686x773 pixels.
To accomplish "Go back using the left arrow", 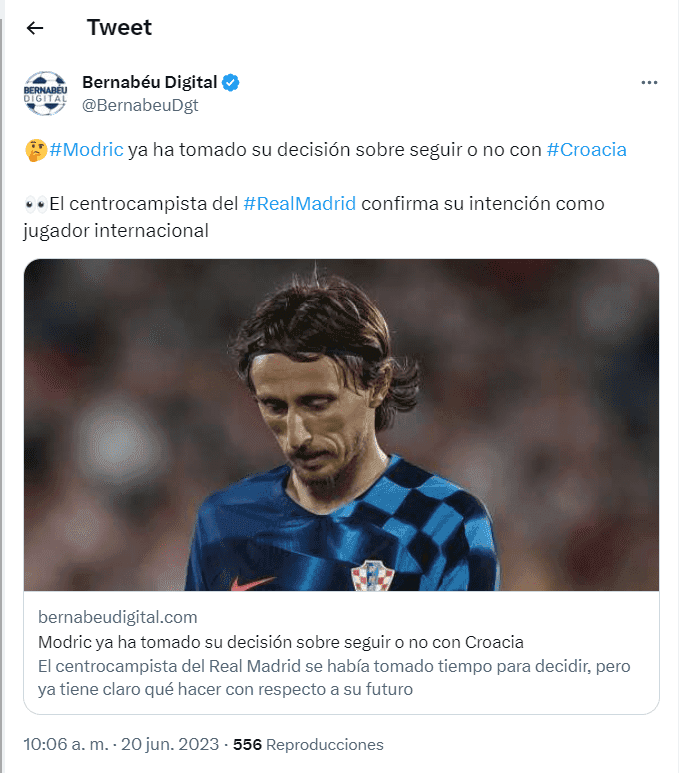I will 35,28.
